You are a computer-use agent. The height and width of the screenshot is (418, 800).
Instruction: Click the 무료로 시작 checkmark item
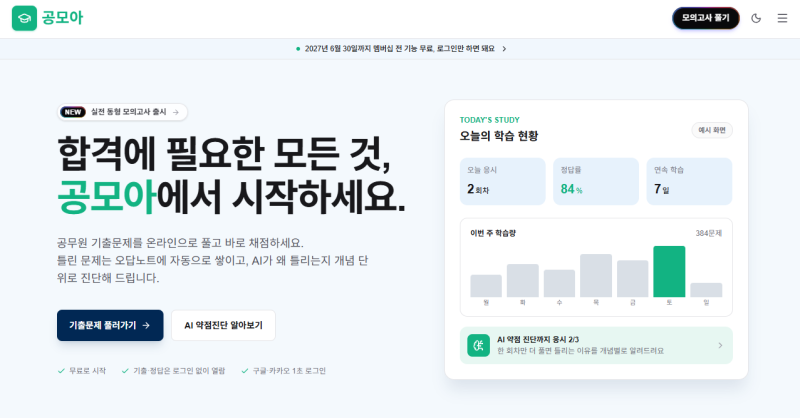82,371
